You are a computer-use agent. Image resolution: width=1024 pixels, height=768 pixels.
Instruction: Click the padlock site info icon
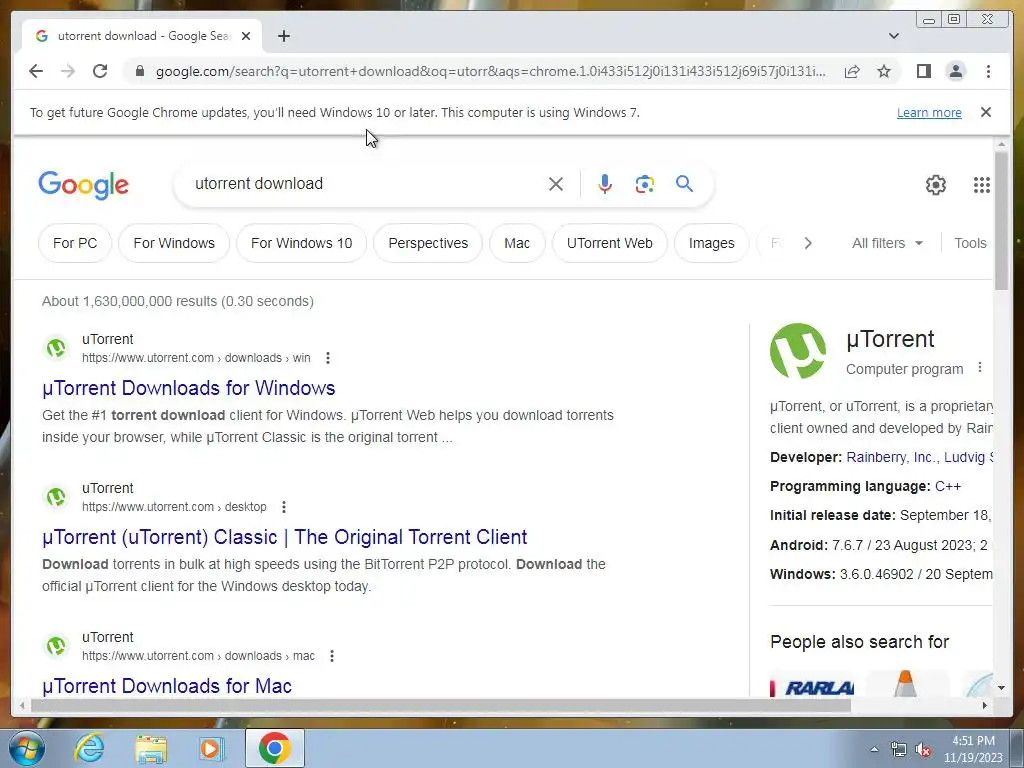[x=139, y=71]
